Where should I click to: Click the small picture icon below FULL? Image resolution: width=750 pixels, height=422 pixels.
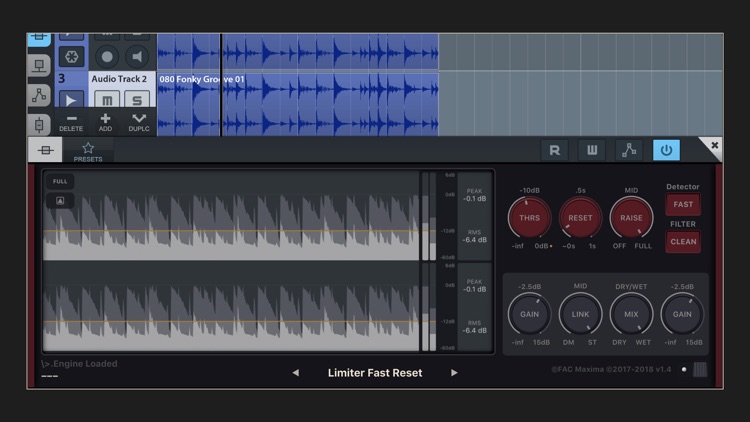pyautogui.click(x=60, y=200)
